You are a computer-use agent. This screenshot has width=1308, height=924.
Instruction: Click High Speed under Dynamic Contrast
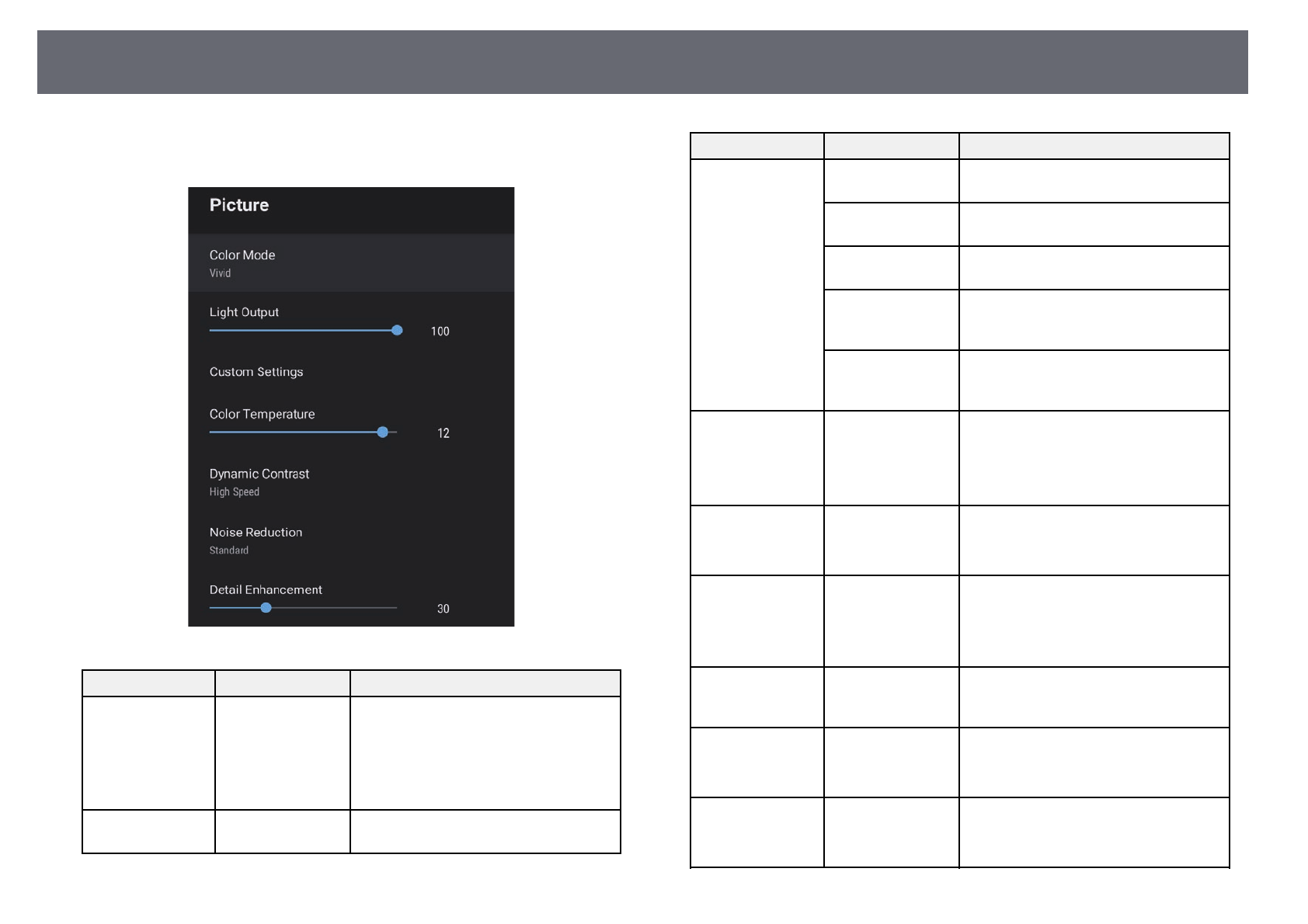[234, 492]
